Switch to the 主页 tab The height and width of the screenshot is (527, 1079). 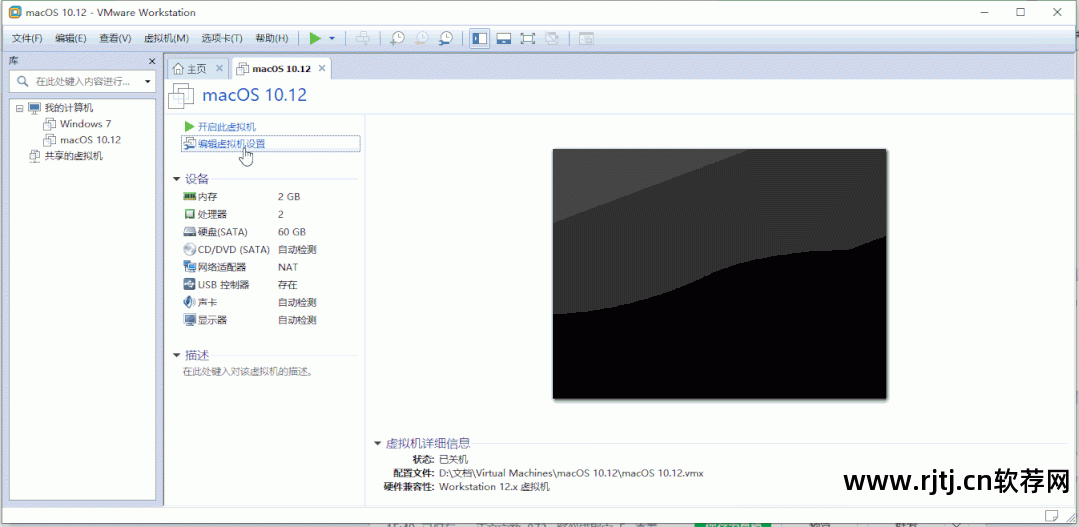tap(190, 69)
